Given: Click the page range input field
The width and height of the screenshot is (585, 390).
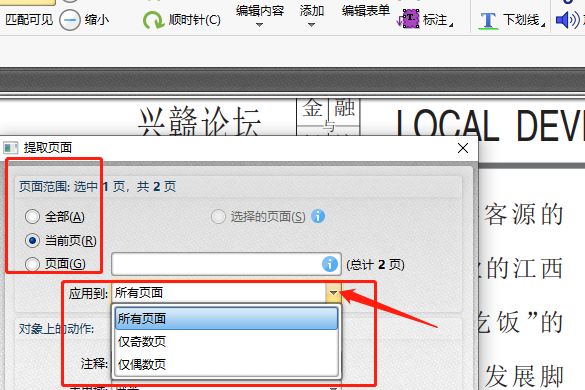Looking at the screenshot, I should coord(226,264).
